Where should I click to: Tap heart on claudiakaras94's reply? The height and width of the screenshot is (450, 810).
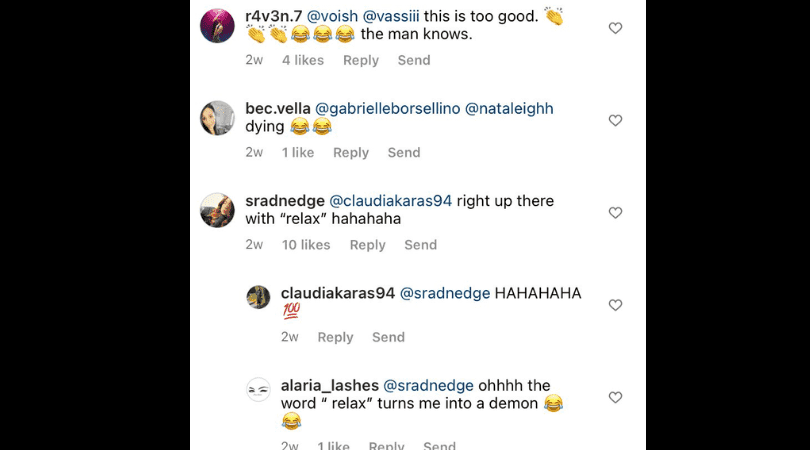[615, 305]
